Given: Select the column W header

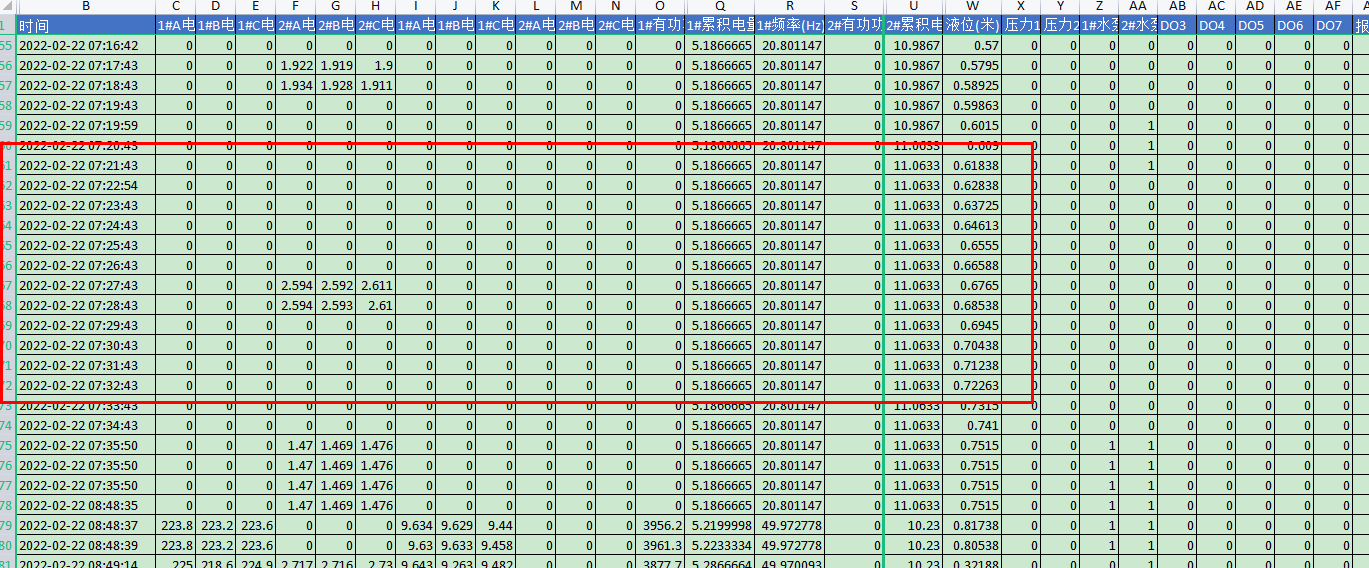Looking at the screenshot, I should 972,7.
